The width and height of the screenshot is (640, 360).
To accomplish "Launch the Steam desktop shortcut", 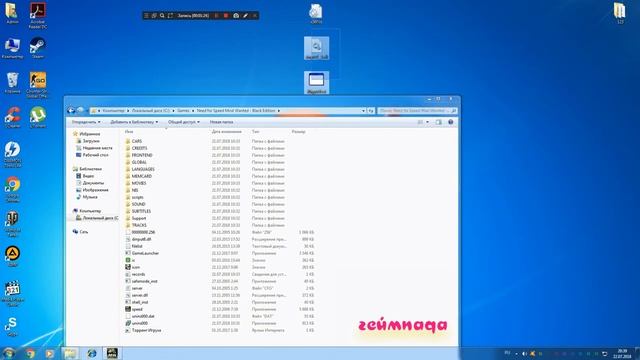I will click(x=38, y=48).
